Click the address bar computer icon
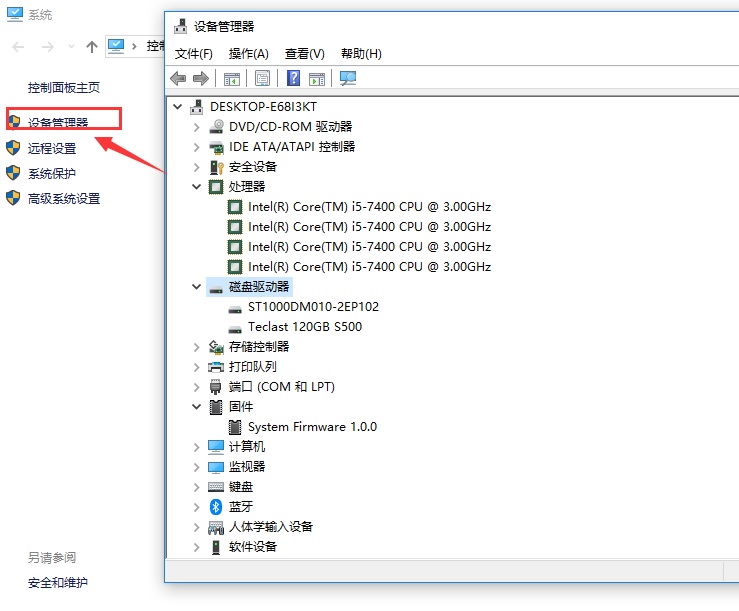Viewport: 739px width, 611px height. tap(116, 46)
